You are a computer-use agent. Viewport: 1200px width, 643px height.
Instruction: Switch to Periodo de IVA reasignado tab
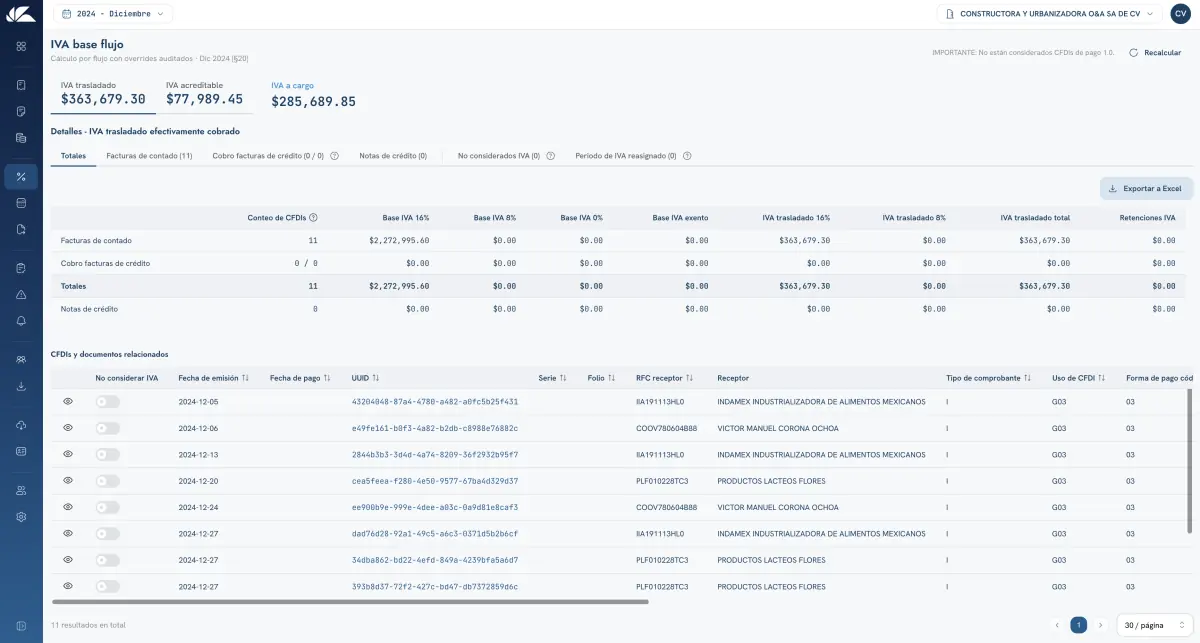pos(626,156)
